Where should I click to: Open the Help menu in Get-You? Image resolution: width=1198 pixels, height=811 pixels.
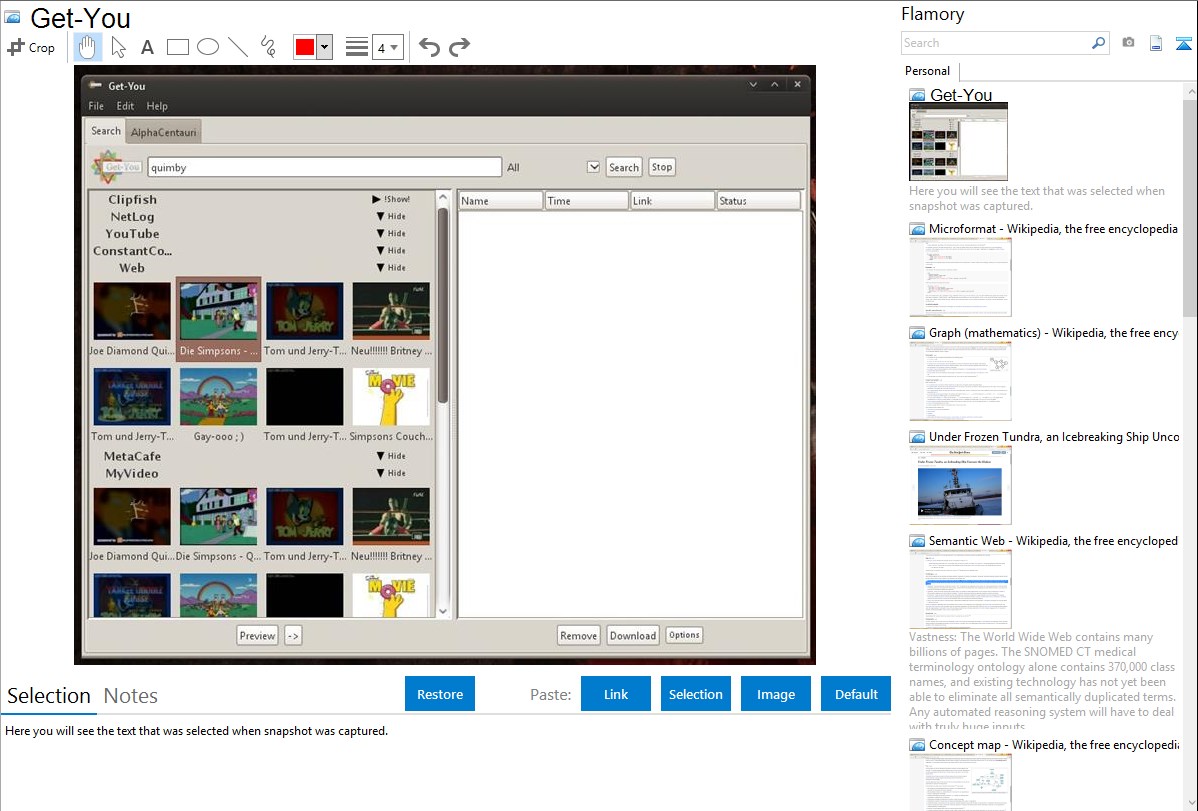[157, 106]
